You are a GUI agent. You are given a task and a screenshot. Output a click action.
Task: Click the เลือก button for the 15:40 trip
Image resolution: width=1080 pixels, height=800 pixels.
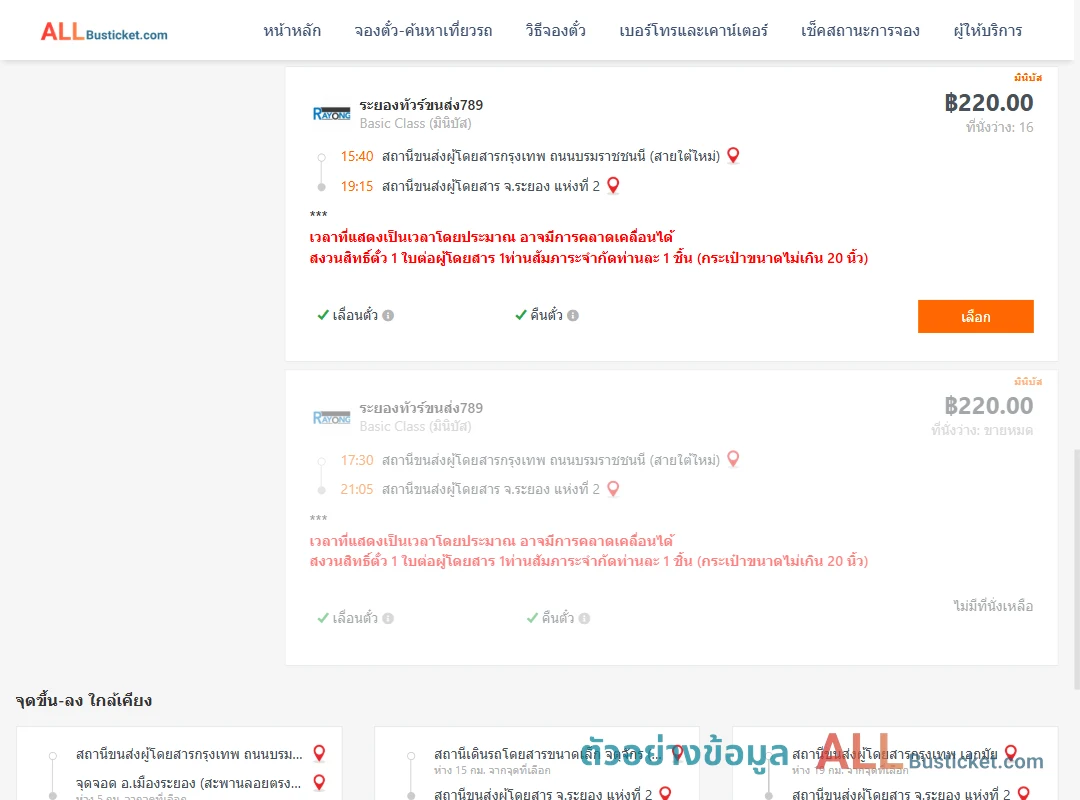click(x=975, y=316)
